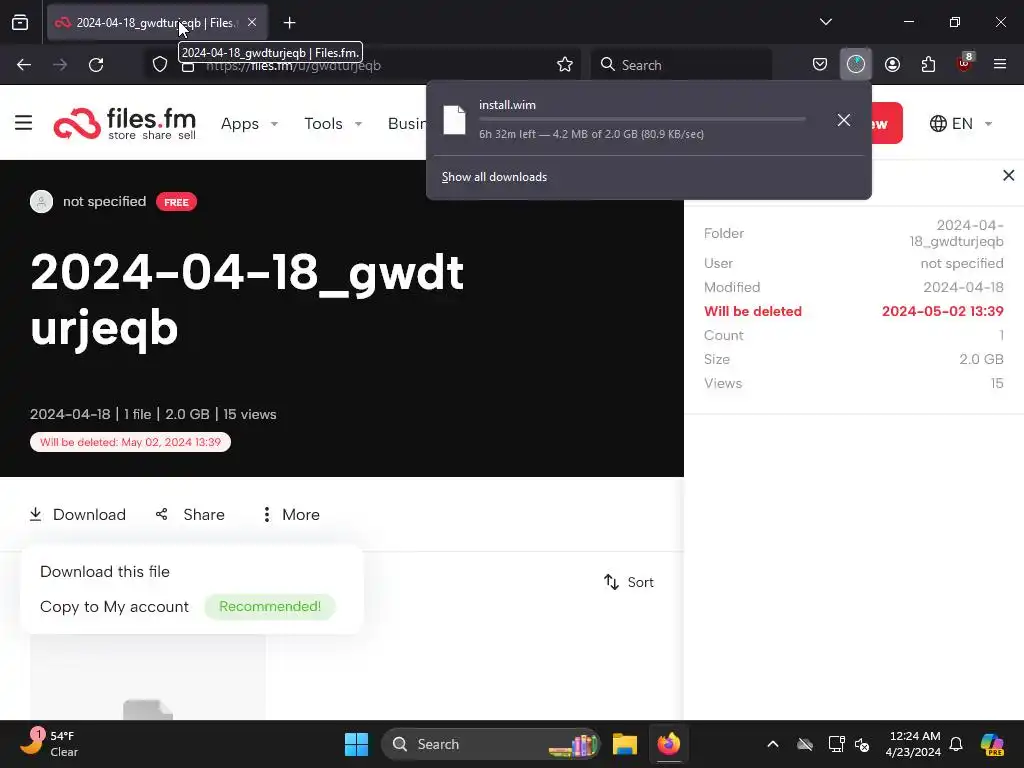
Task: Click the Windows taskbar Search box
Action: (490, 744)
